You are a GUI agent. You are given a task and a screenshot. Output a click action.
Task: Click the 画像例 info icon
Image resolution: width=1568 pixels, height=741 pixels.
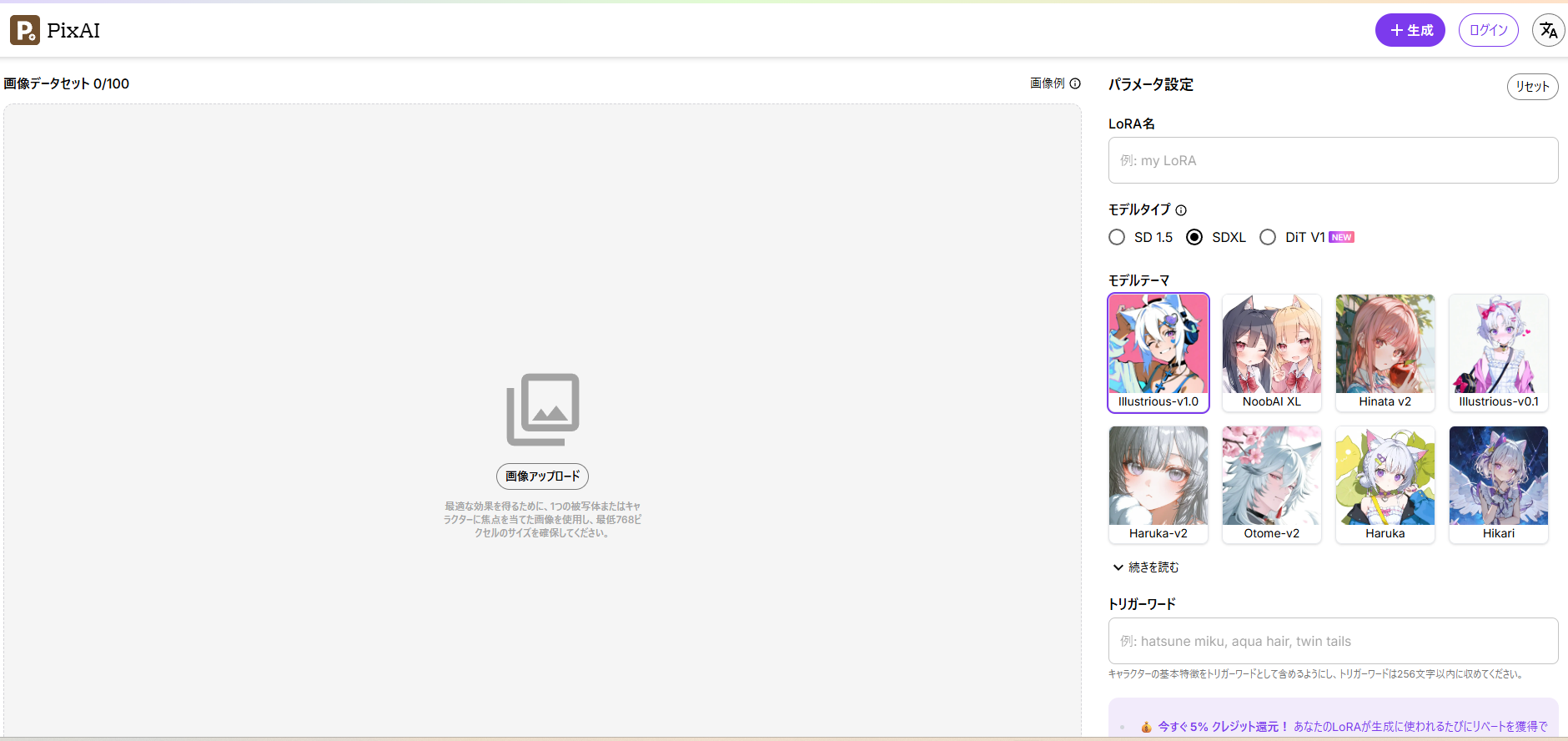coord(1075,83)
